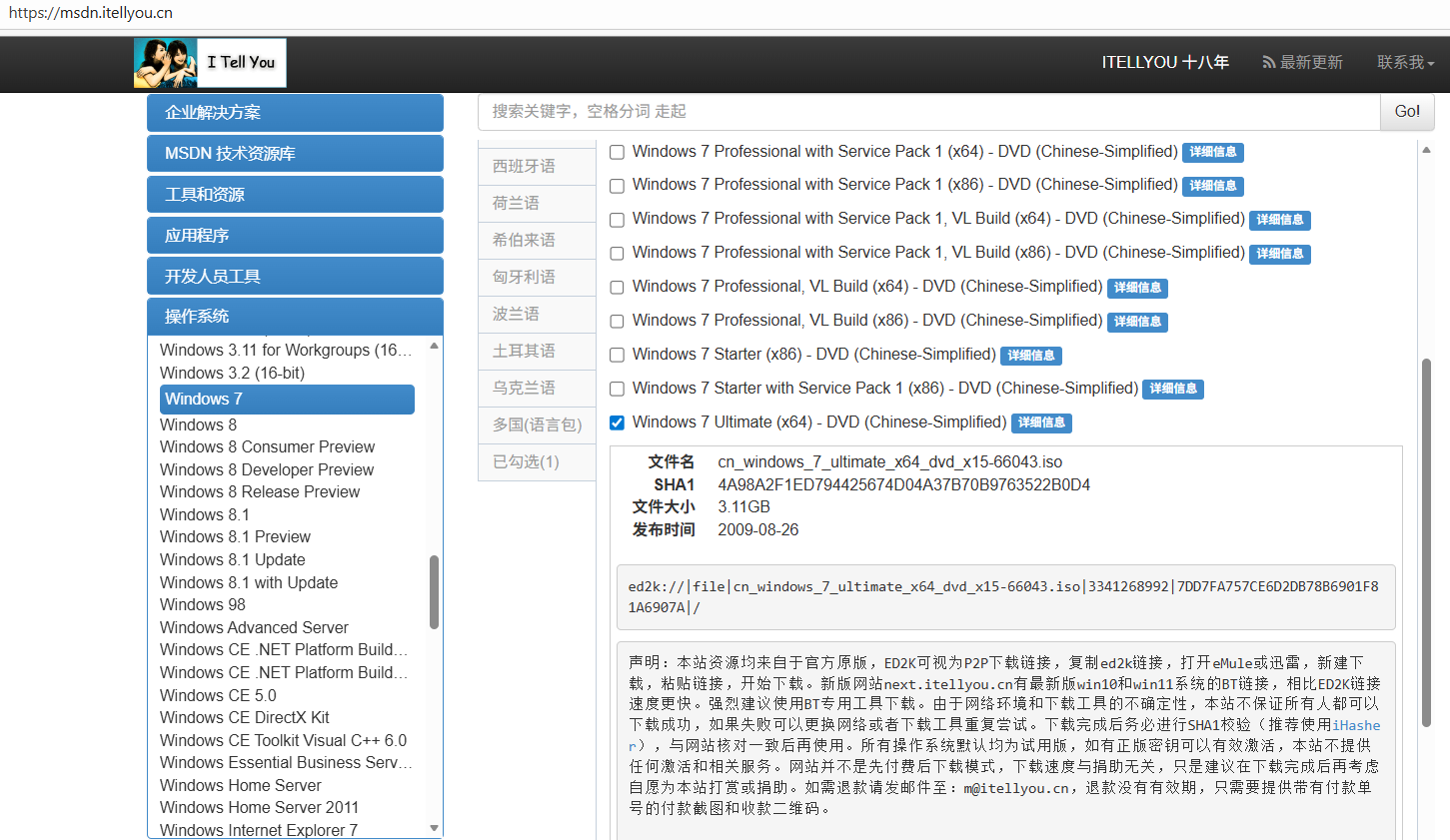Expand the 企业解决方案 category panel

tap(295, 113)
